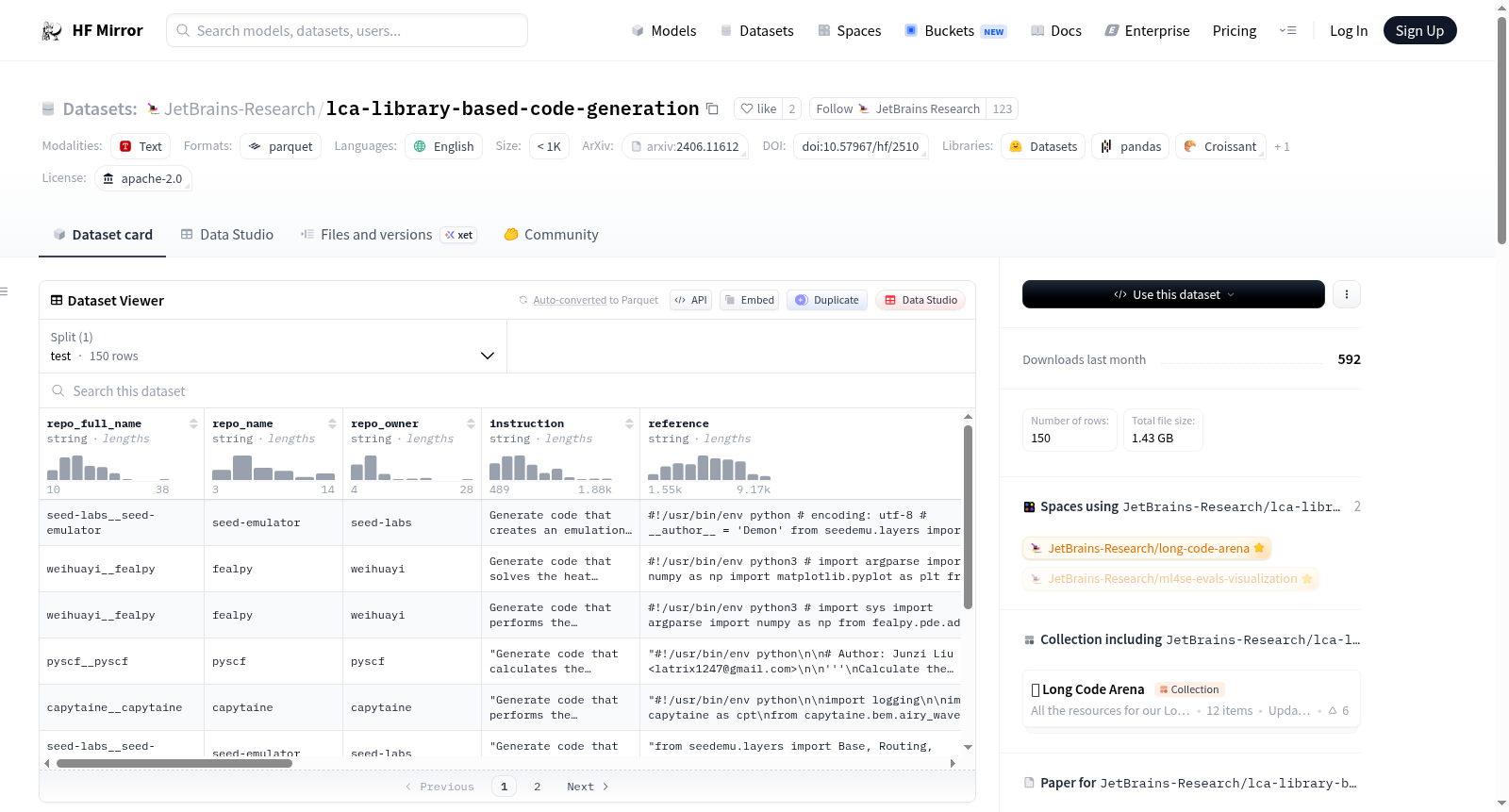The width and height of the screenshot is (1509, 812).
Task: Go to page 2 of dataset
Action: pos(538,787)
